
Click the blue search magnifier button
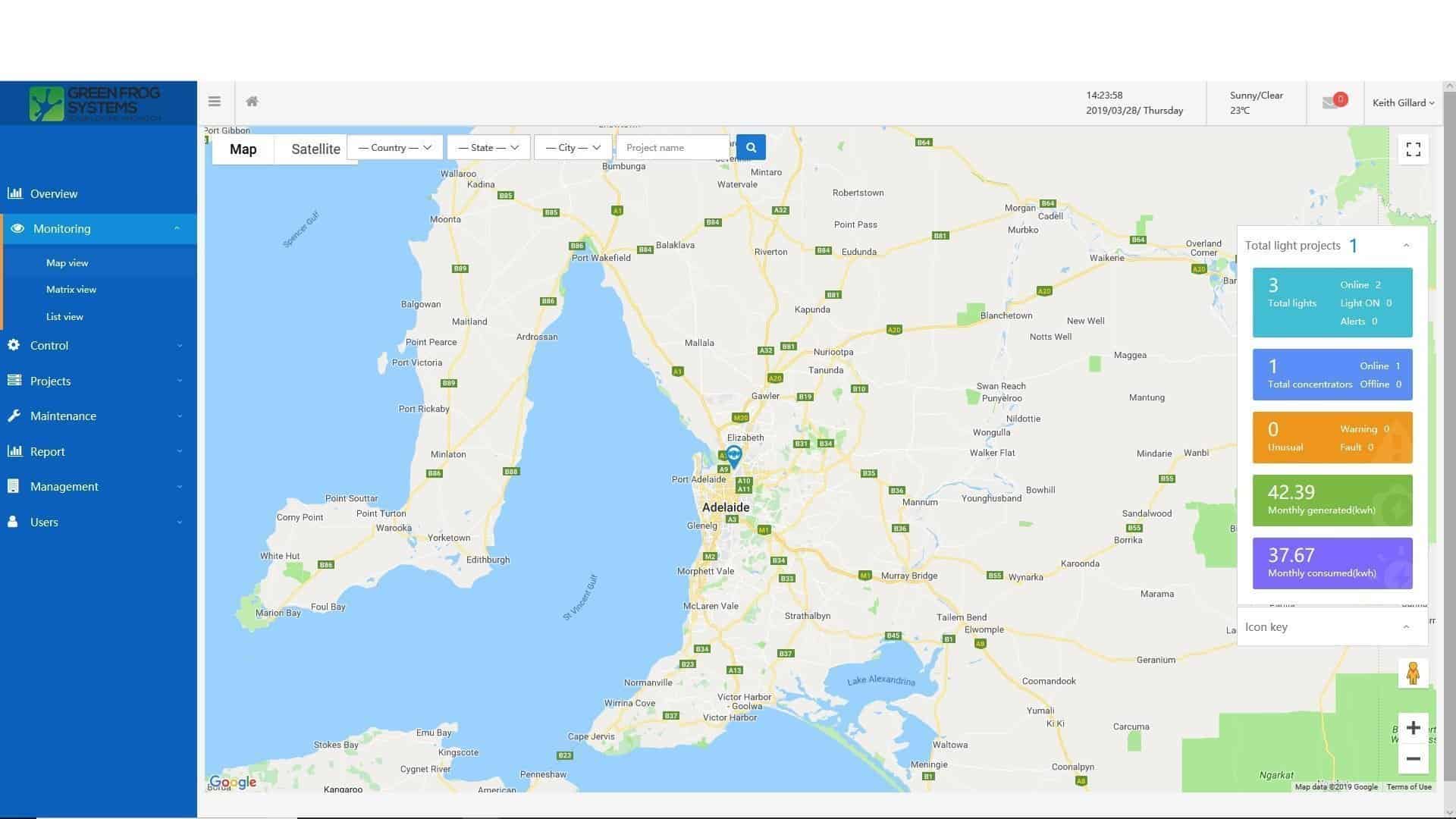[751, 147]
